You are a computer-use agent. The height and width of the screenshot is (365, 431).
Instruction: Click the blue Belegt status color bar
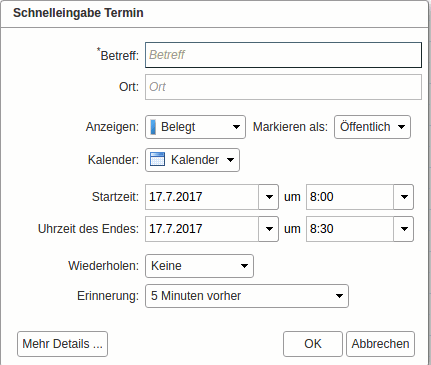[153, 127]
